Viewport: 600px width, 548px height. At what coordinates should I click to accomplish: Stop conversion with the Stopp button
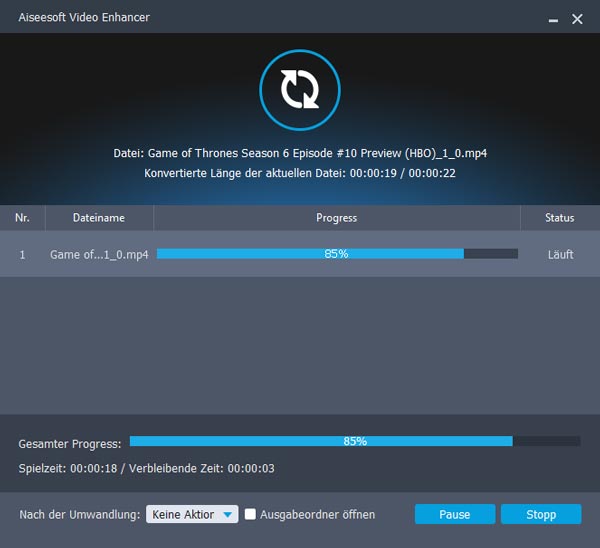click(540, 514)
